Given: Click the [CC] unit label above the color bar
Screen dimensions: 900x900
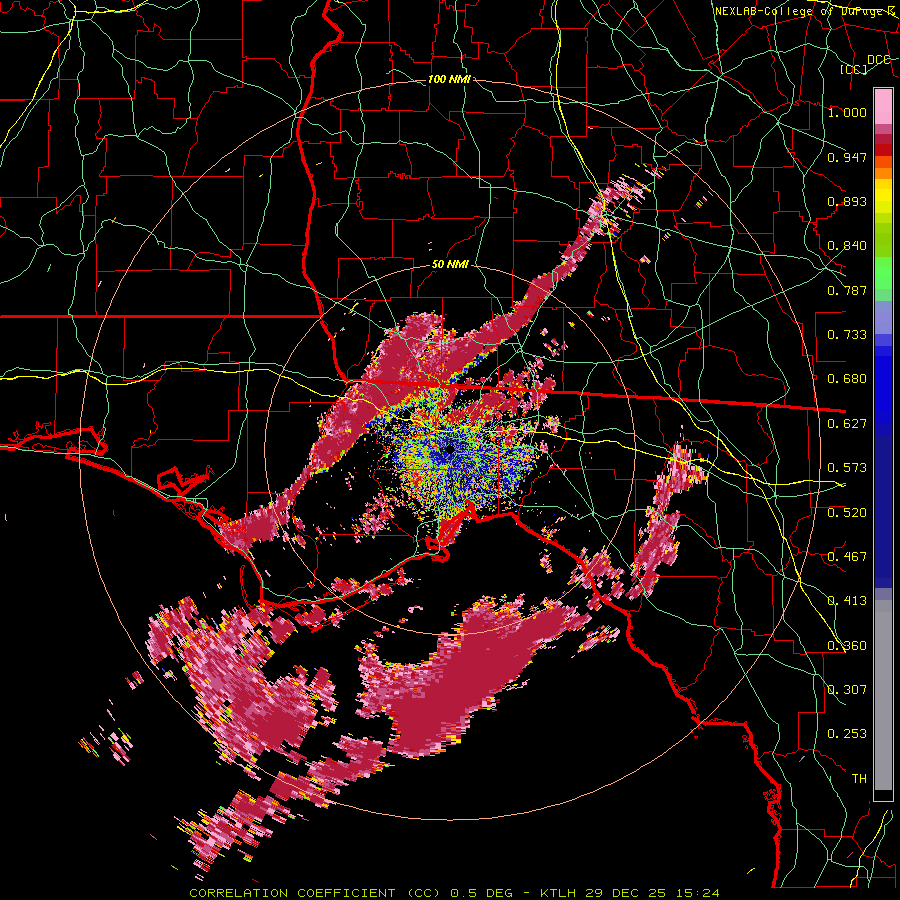Looking at the screenshot, I should 854,69.
